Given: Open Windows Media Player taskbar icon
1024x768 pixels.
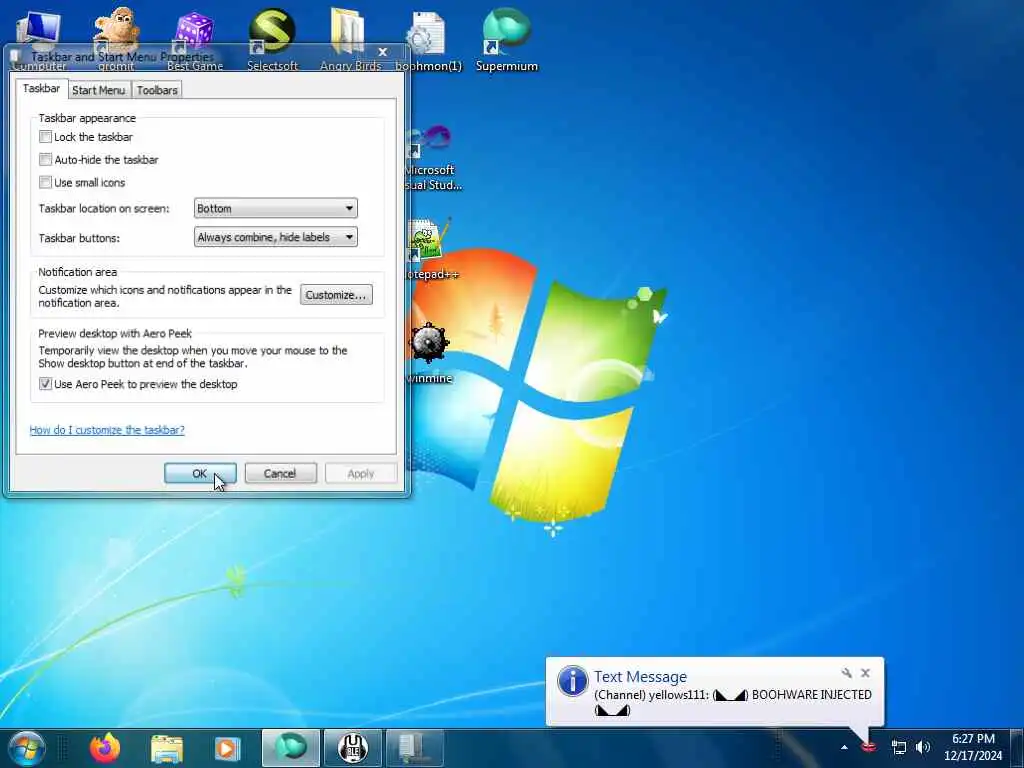Looking at the screenshot, I should coord(227,748).
